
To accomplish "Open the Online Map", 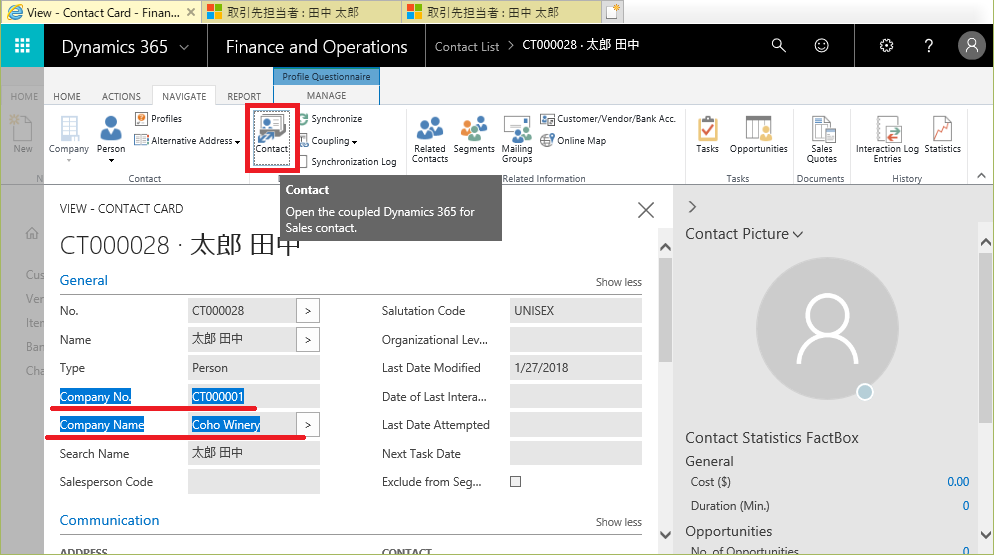I will (573, 140).
